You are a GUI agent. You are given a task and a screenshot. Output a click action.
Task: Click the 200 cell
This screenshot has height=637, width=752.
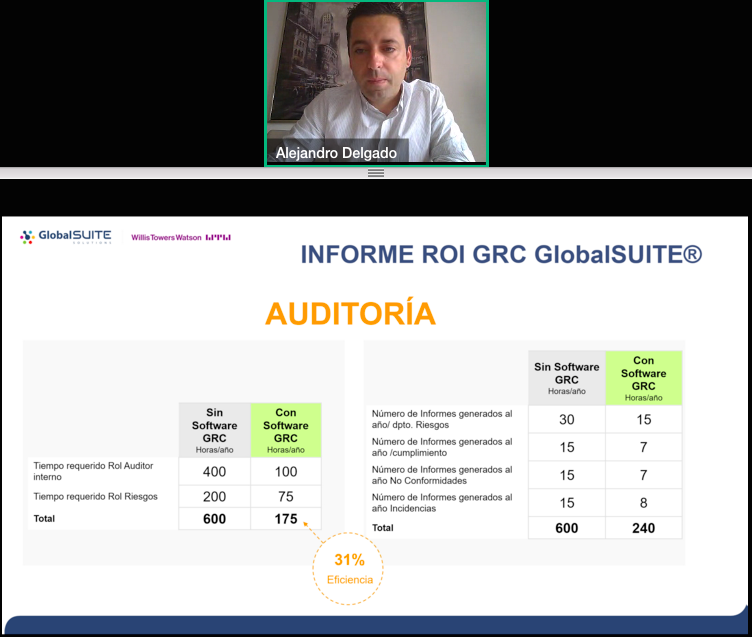(214, 496)
